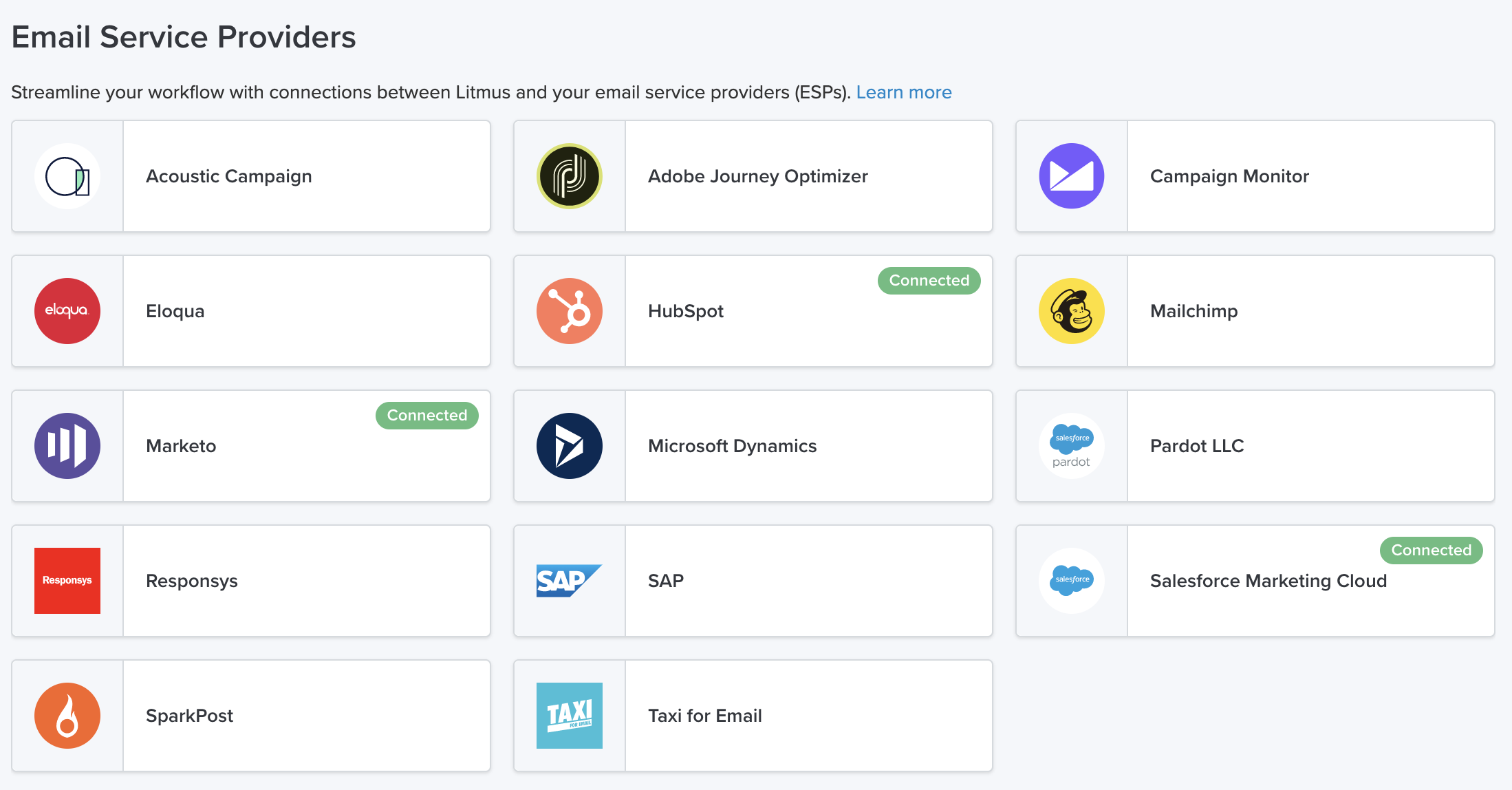Click the purple Marketo bars icon
The image size is (1512, 790).
click(67, 446)
